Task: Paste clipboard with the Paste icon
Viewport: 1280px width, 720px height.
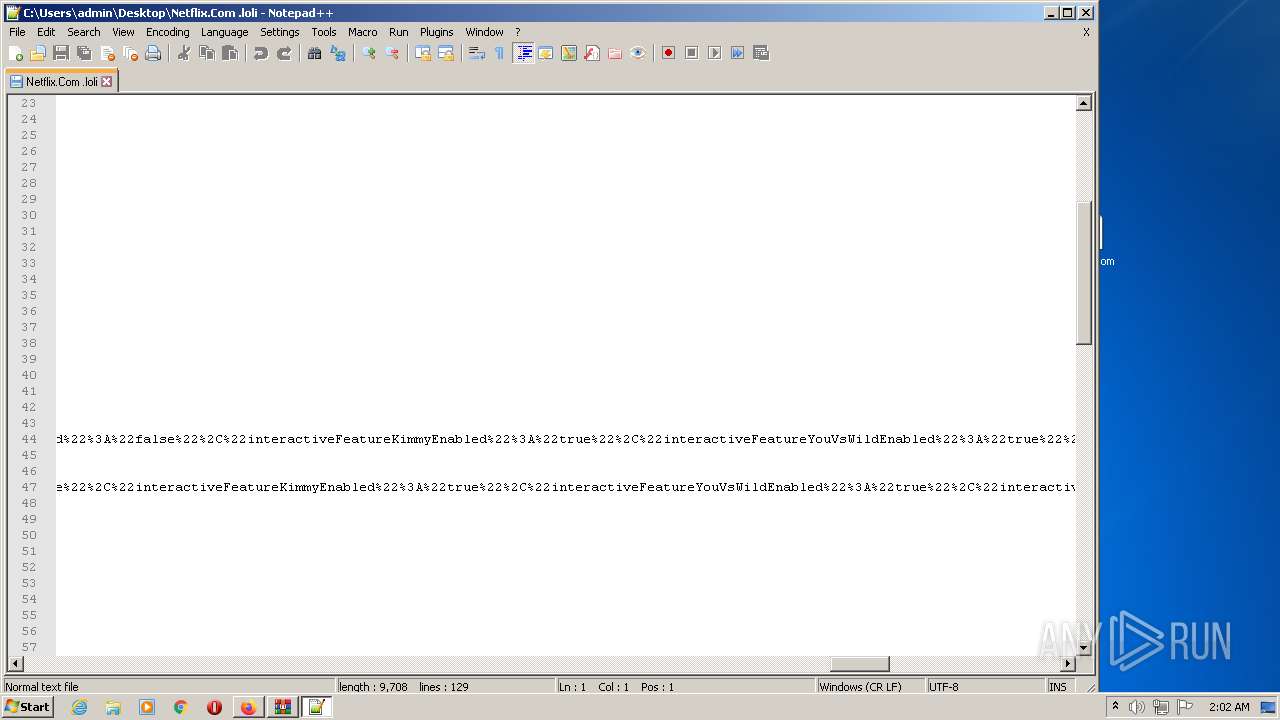Action: (x=230, y=53)
